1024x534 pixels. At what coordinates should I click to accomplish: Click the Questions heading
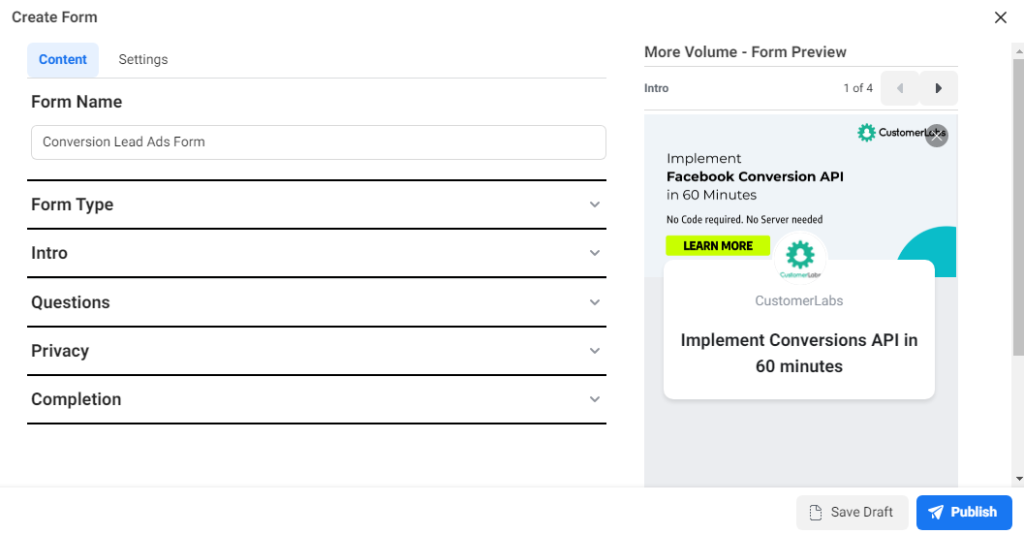pyautogui.click(x=71, y=302)
